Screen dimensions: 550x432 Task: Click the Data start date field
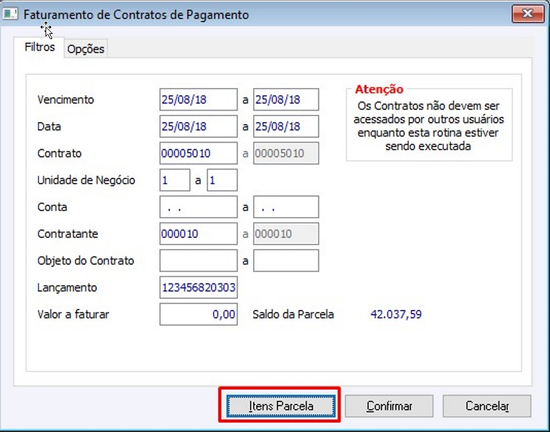(x=199, y=127)
